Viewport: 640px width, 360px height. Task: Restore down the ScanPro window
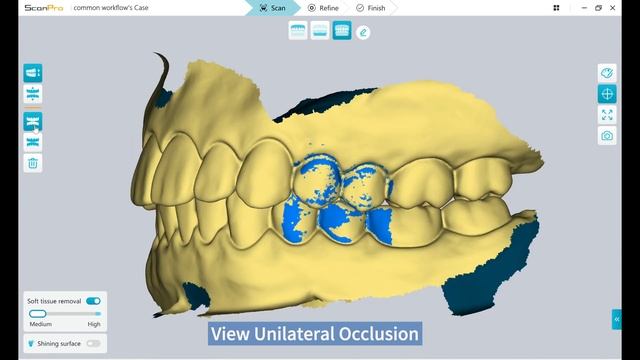(x=598, y=8)
